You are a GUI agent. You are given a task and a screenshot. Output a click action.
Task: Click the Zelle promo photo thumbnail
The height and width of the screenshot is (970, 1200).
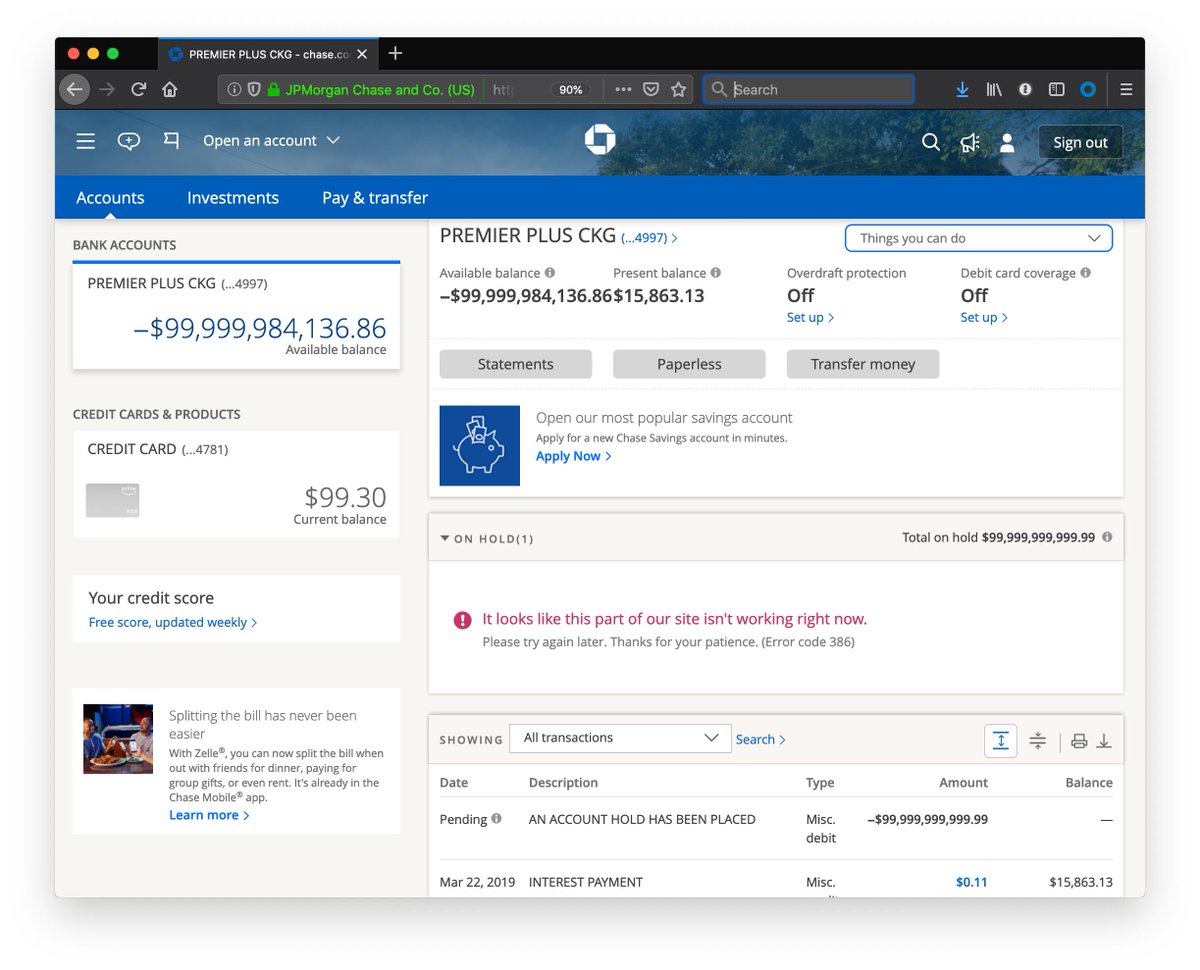[x=118, y=739]
